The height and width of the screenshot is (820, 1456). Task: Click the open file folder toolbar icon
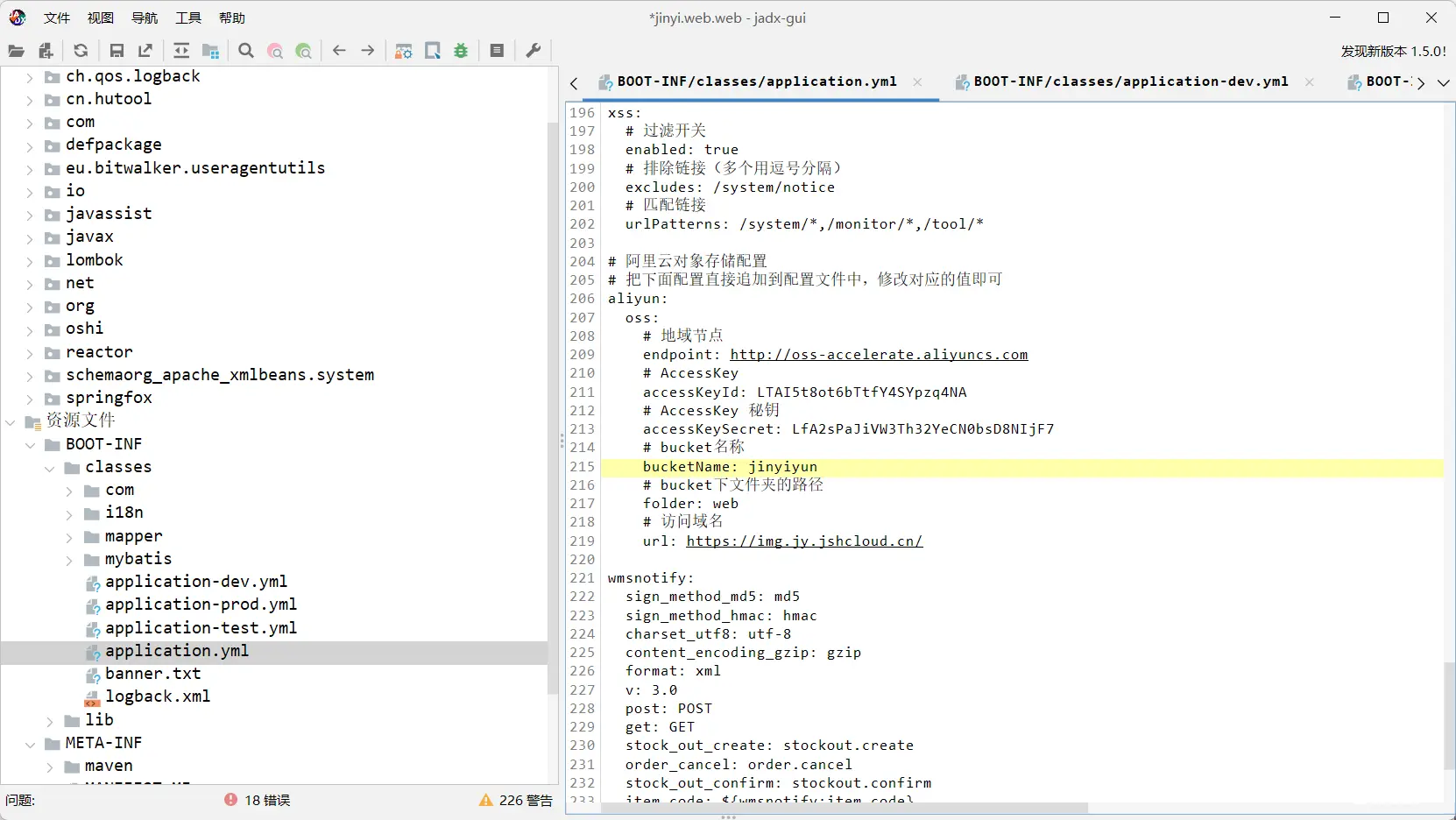coord(16,51)
